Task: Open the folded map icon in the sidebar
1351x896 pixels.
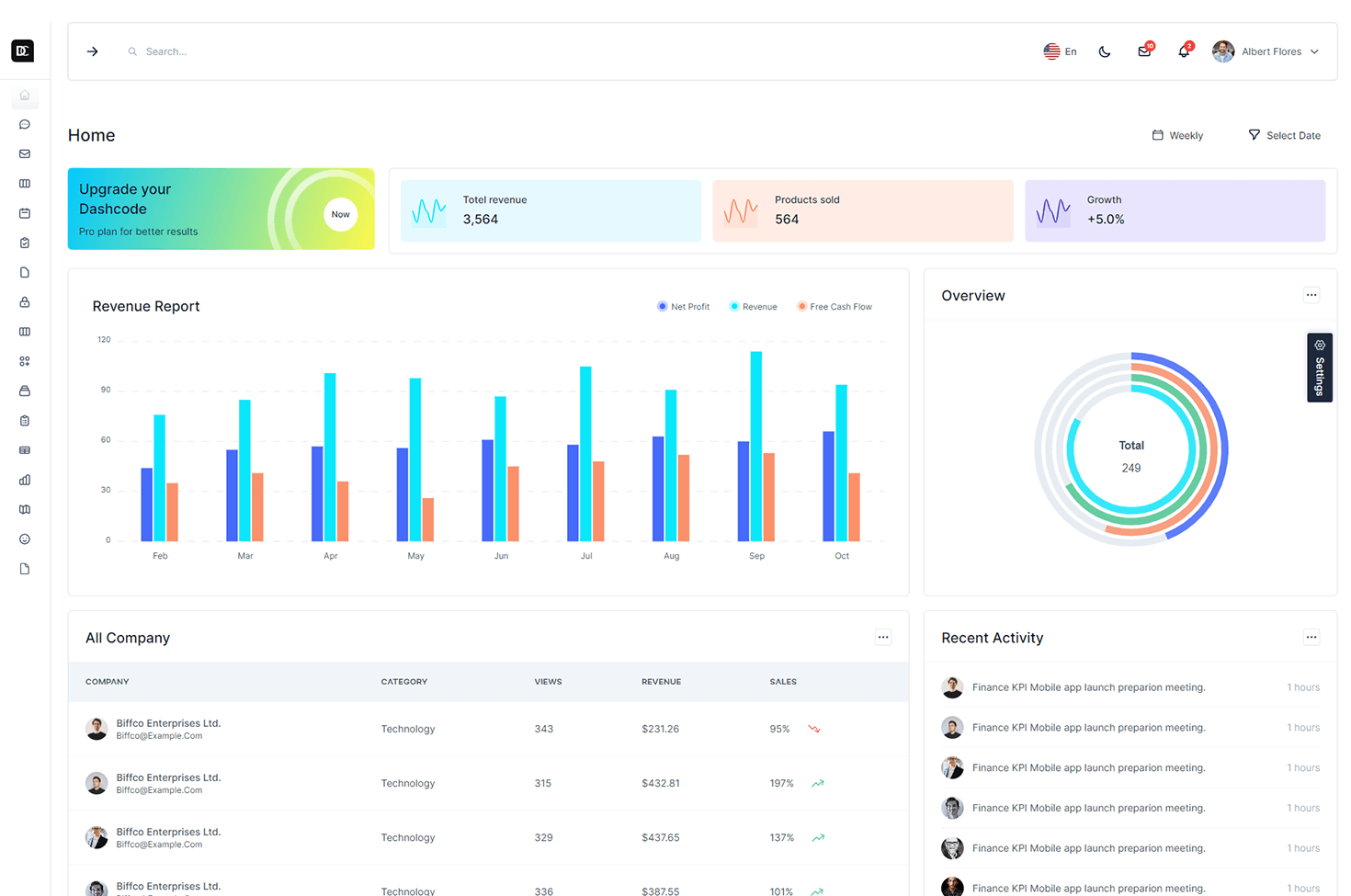Action: (x=25, y=509)
